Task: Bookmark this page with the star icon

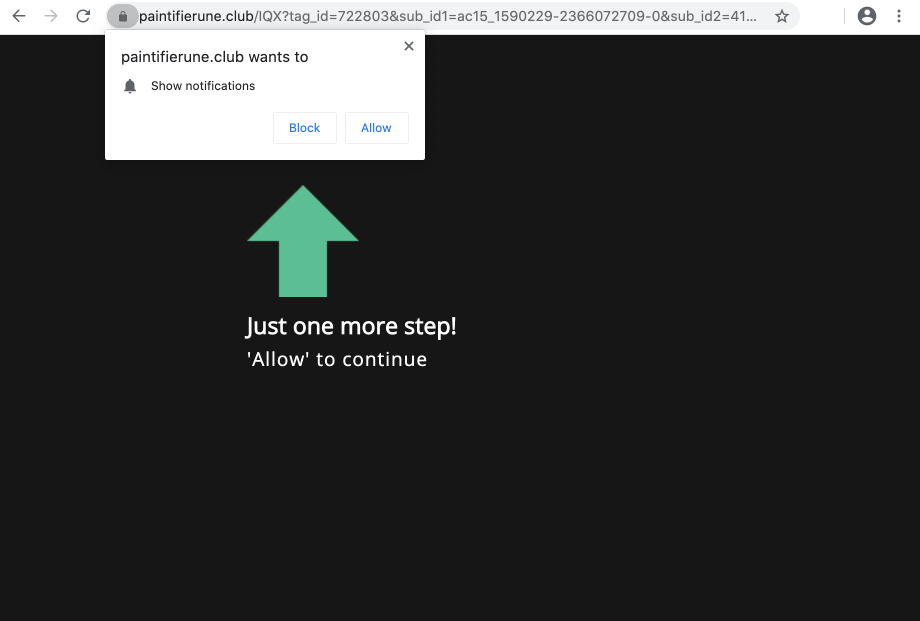Action: [x=782, y=16]
